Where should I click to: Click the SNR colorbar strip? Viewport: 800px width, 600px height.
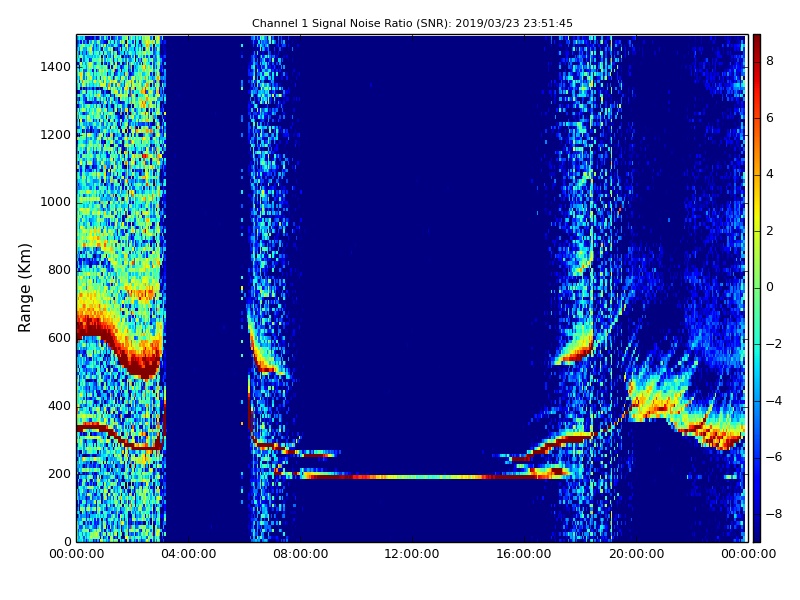click(x=757, y=288)
